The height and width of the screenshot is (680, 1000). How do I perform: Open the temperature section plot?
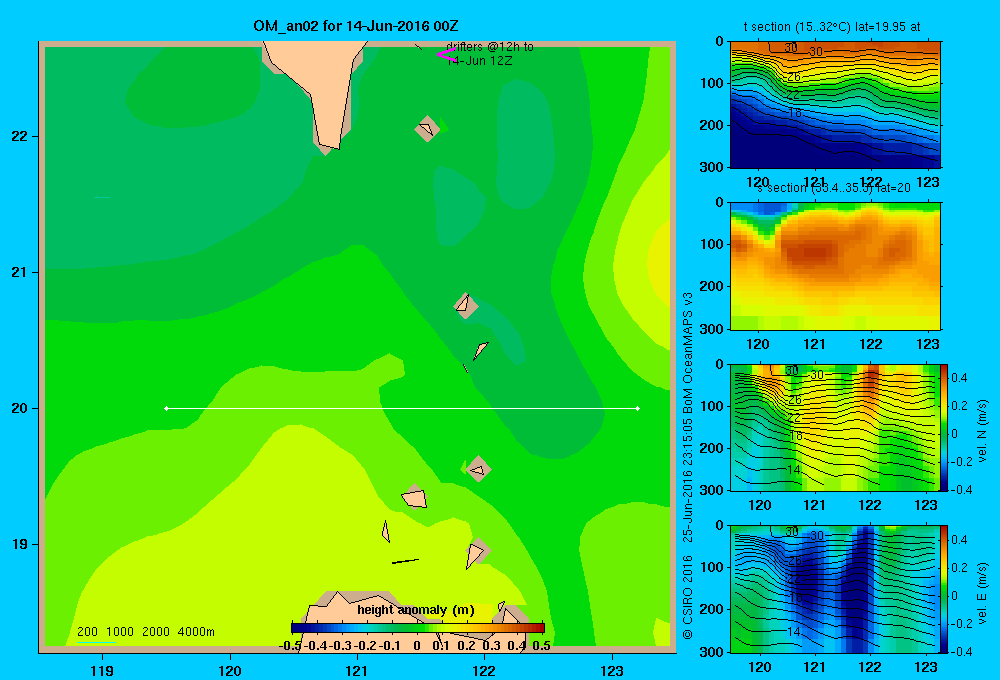point(835,105)
